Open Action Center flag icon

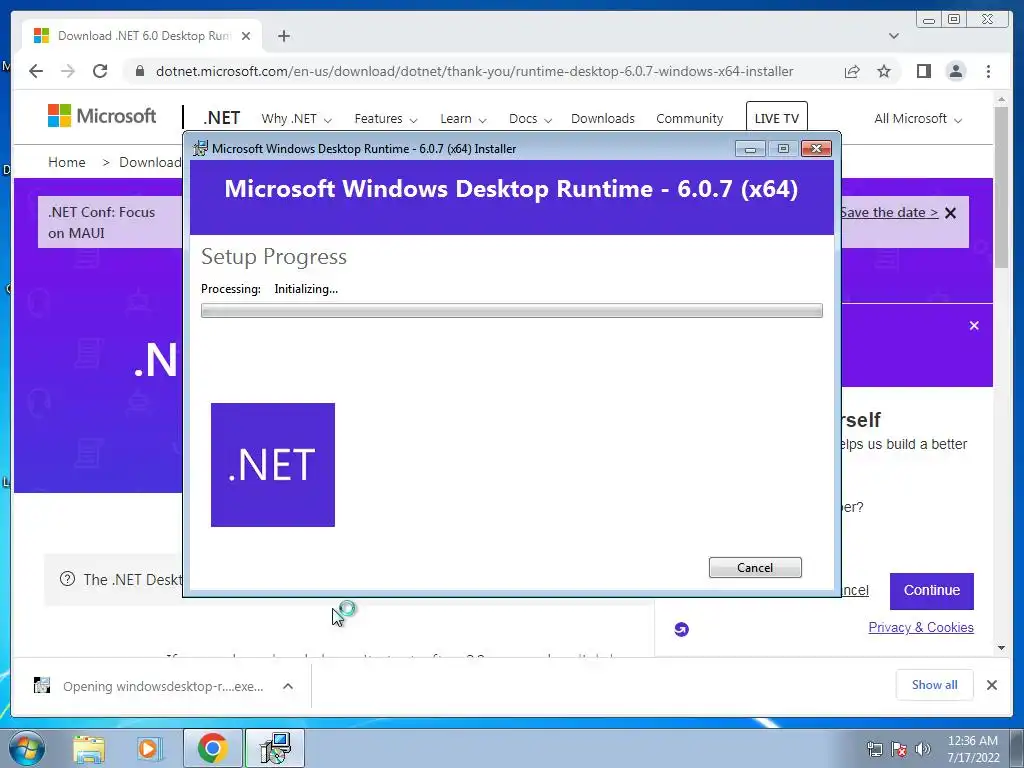click(x=899, y=750)
